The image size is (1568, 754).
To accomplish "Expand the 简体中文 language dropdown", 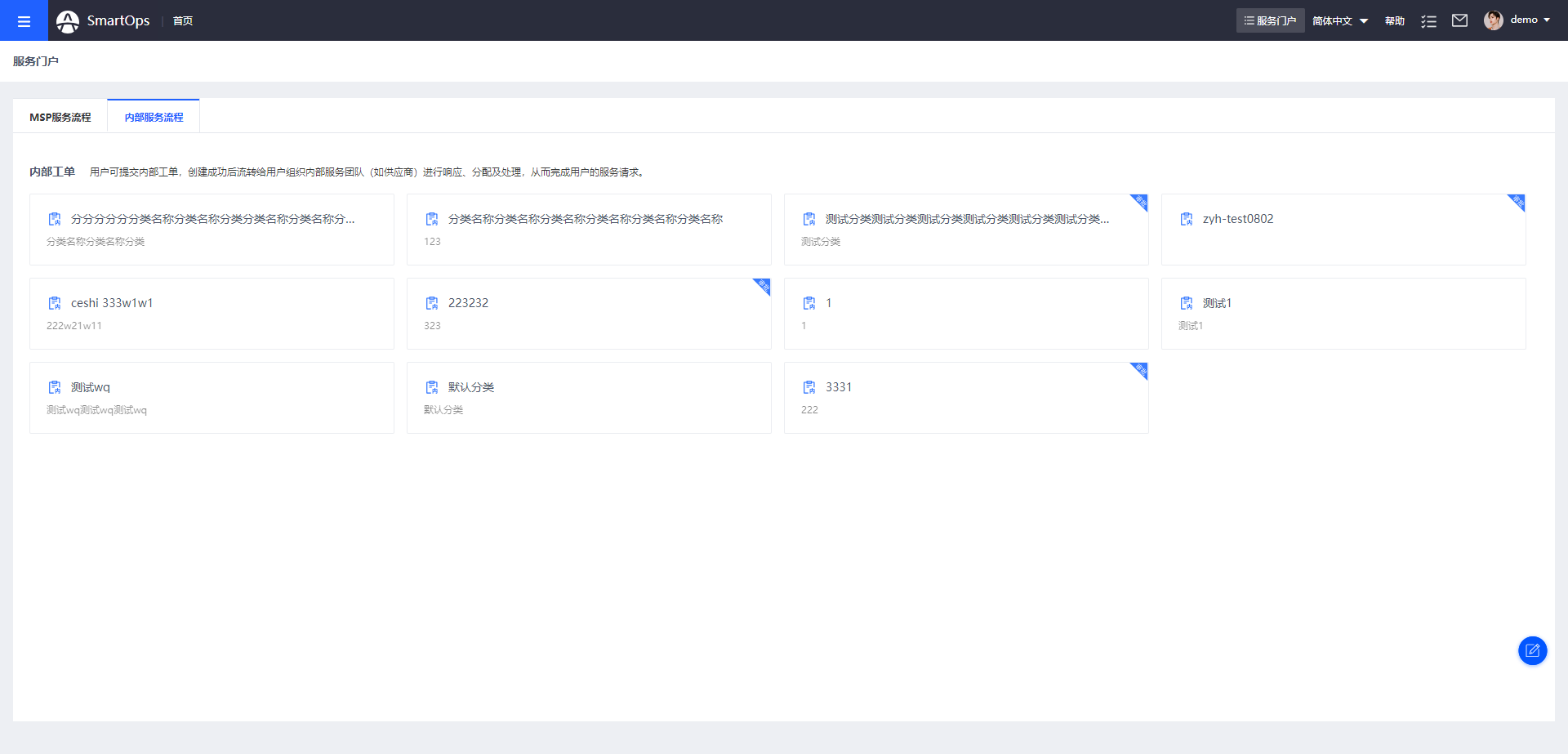I will (1339, 21).
